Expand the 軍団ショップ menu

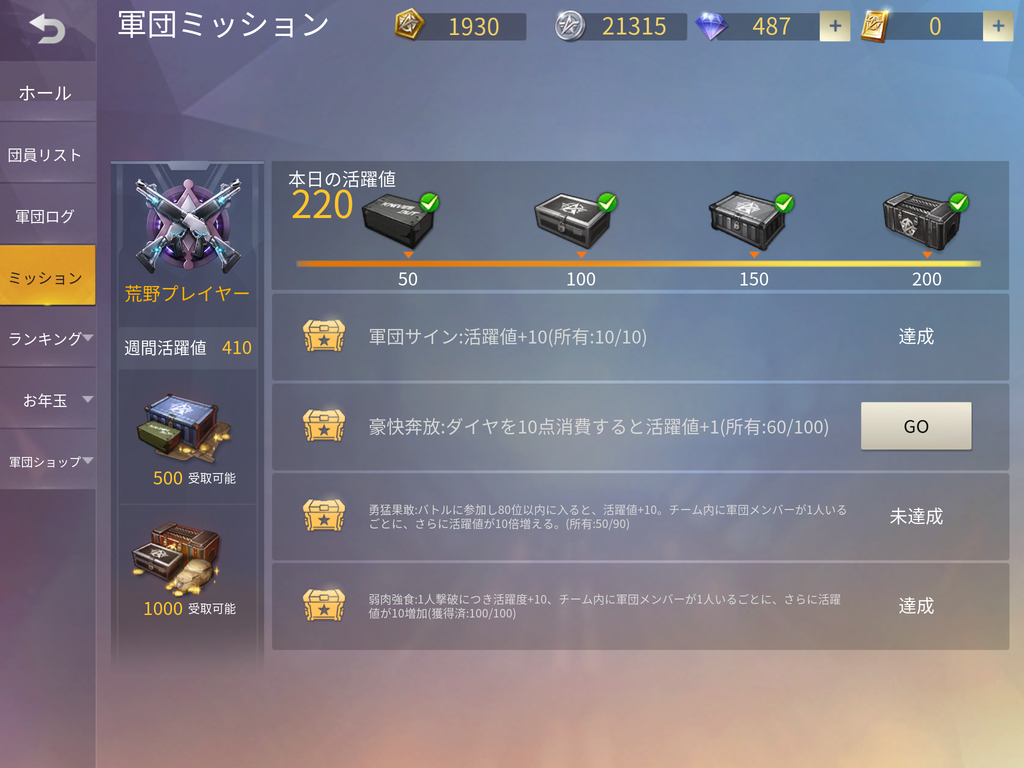point(48,461)
